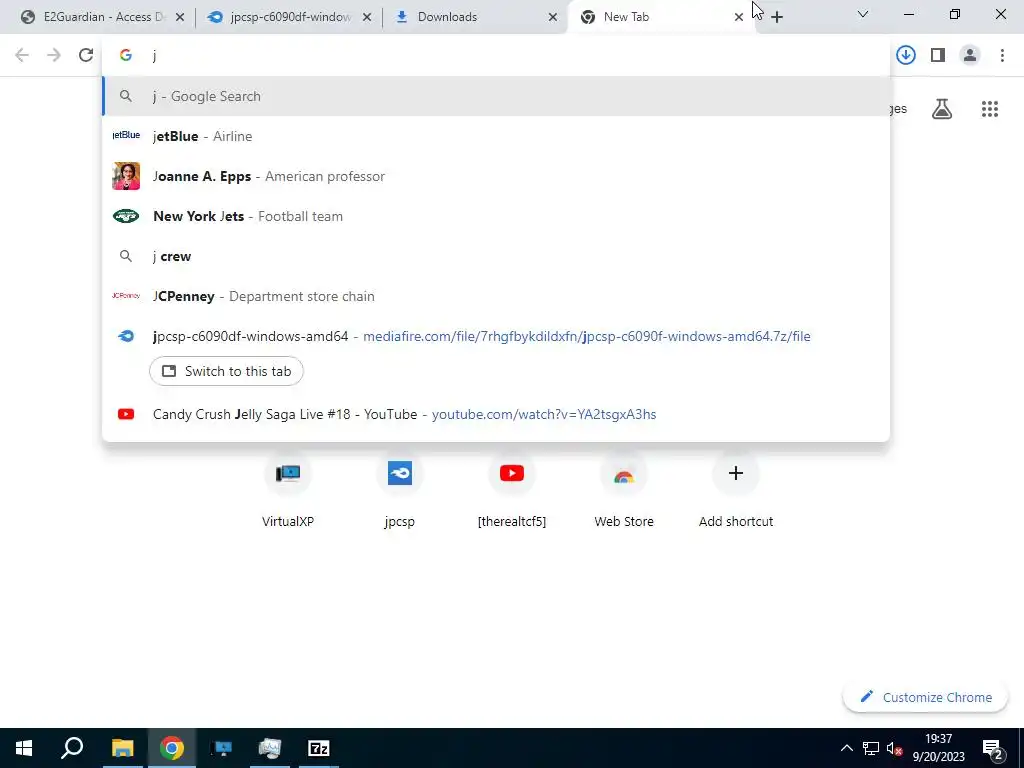The image size is (1024, 768).
Task: Click the browser forward arrow
Action: pyautogui.click(x=54, y=55)
